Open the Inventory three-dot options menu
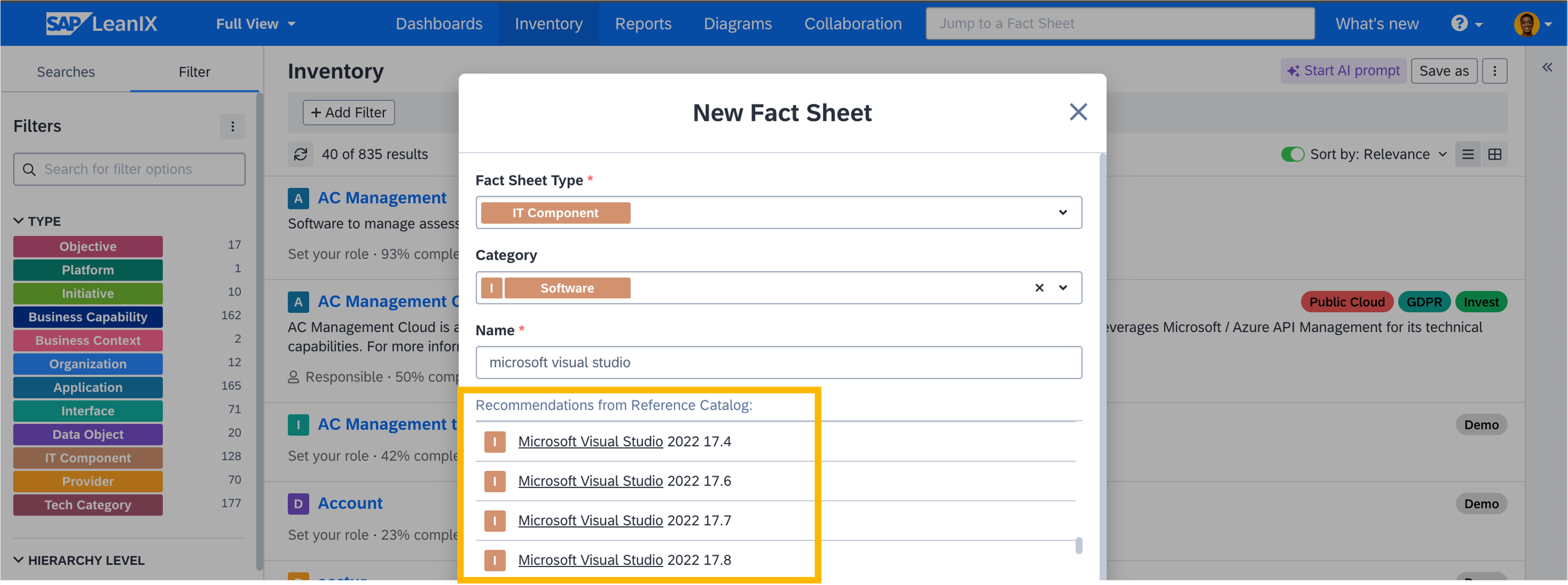Screen dimensions: 1568x585 [x=1494, y=71]
